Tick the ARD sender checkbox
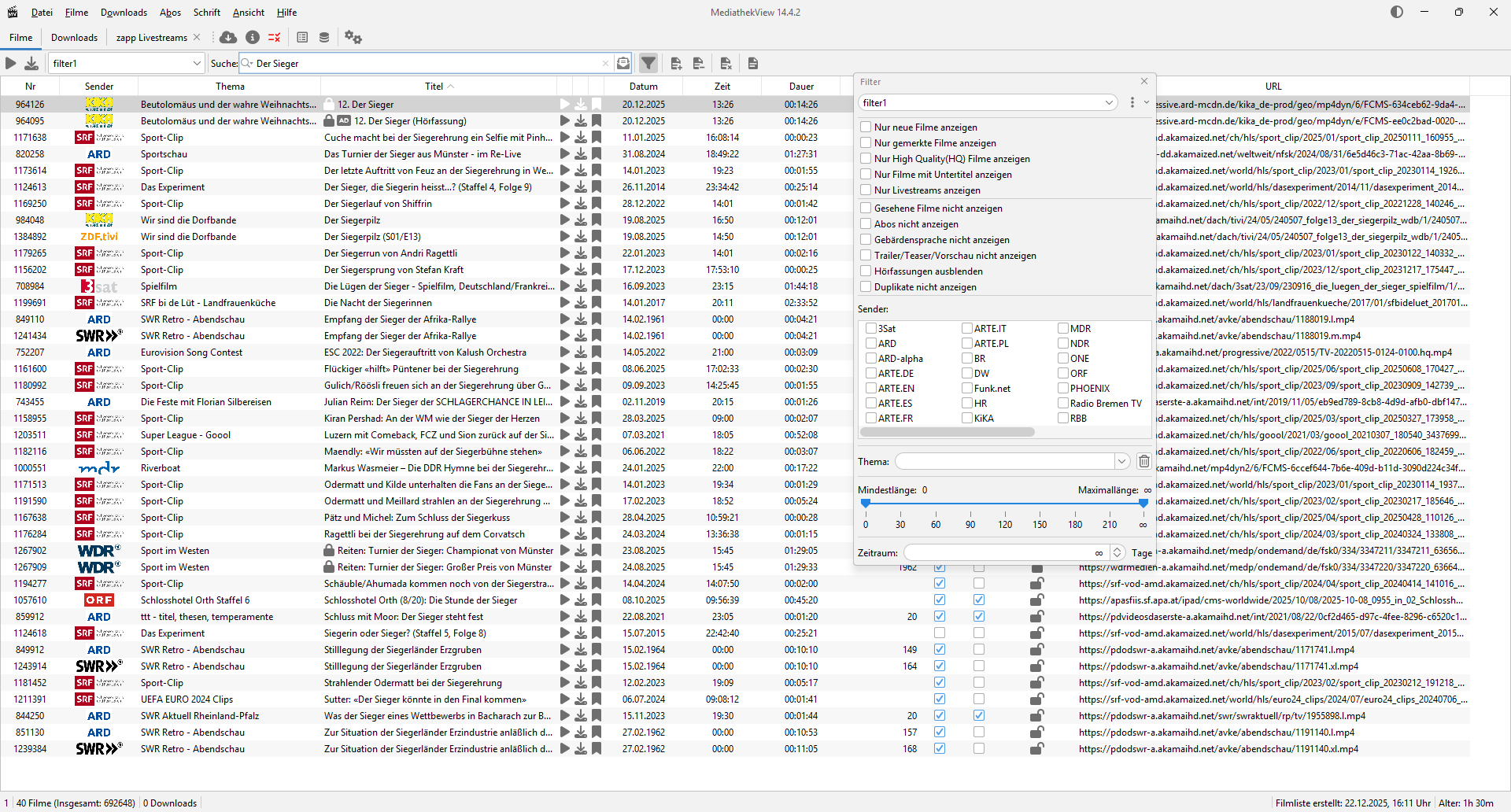 [871, 343]
